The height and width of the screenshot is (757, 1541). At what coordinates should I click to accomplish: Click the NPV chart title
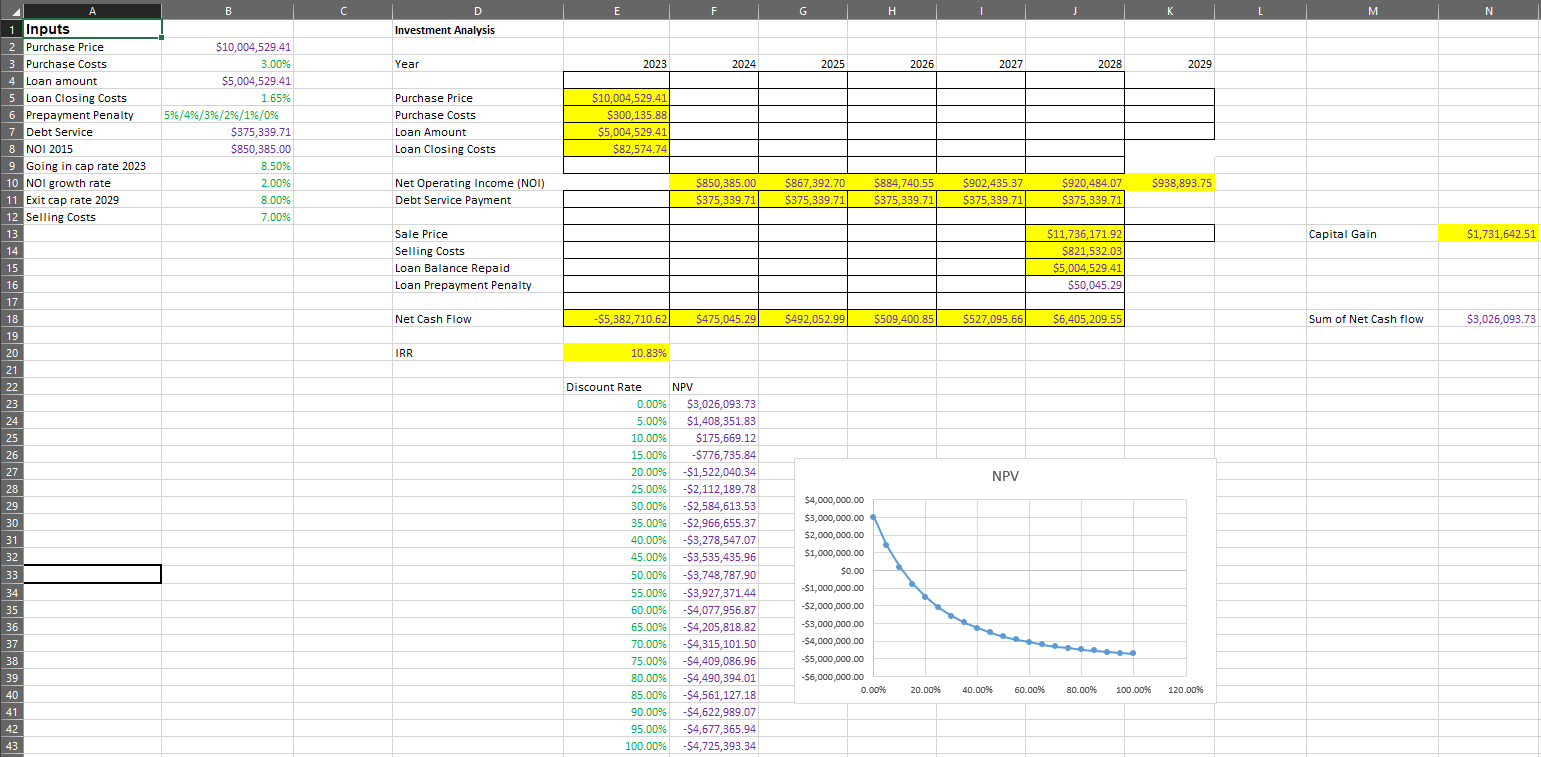pyautogui.click(x=1005, y=476)
